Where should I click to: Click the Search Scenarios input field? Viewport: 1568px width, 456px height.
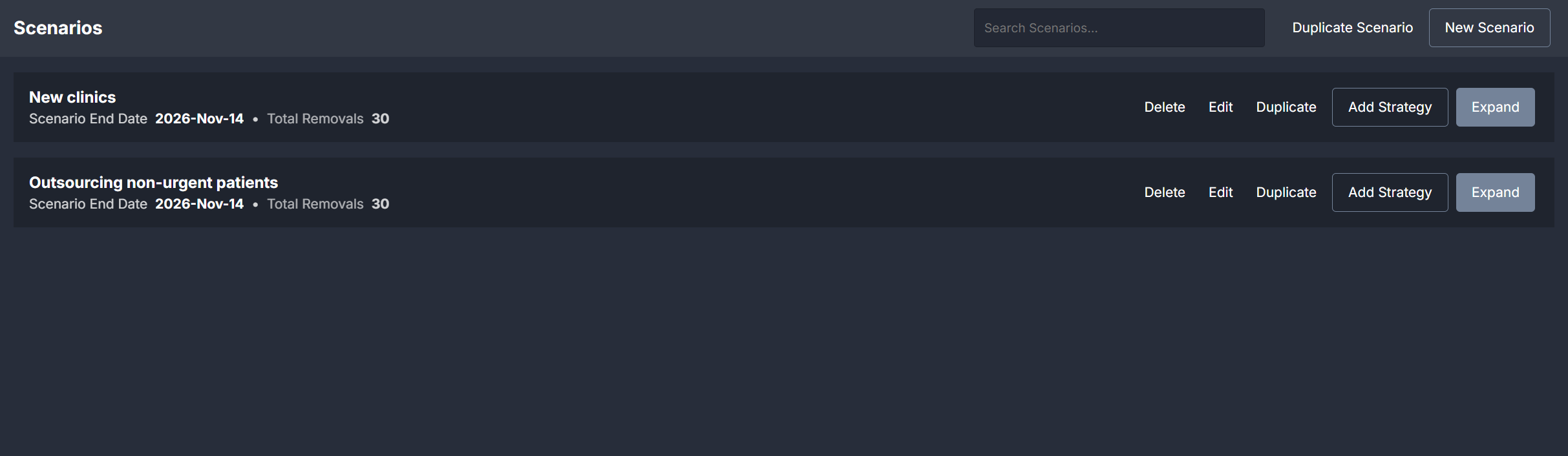[x=1118, y=28]
